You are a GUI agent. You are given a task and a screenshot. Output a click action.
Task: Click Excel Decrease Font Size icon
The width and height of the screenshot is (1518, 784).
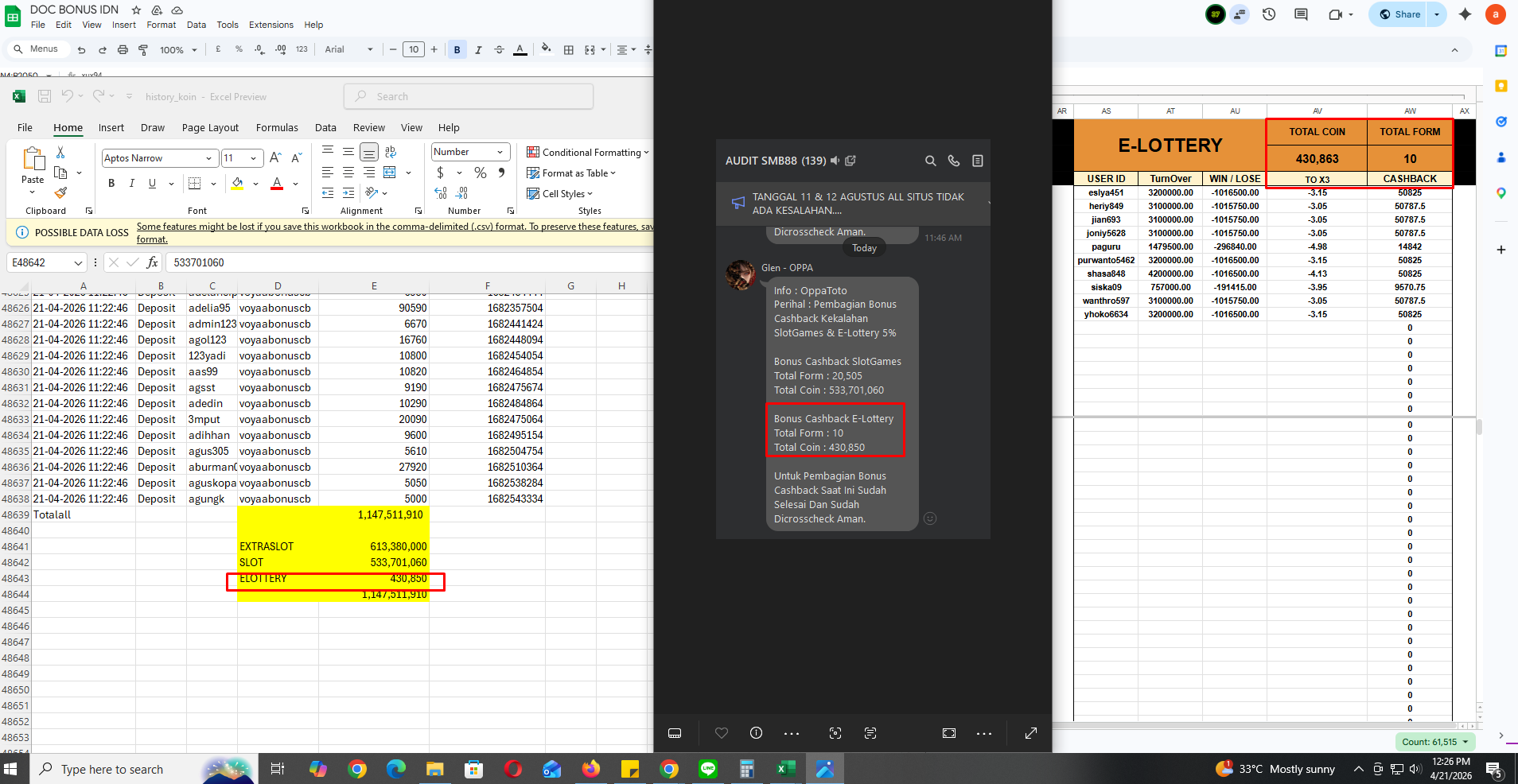coord(296,158)
